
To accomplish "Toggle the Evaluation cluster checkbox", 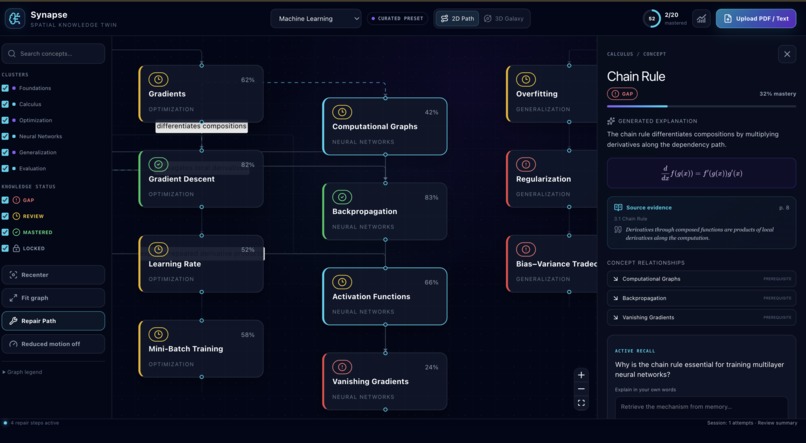I will click(x=5, y=169).
